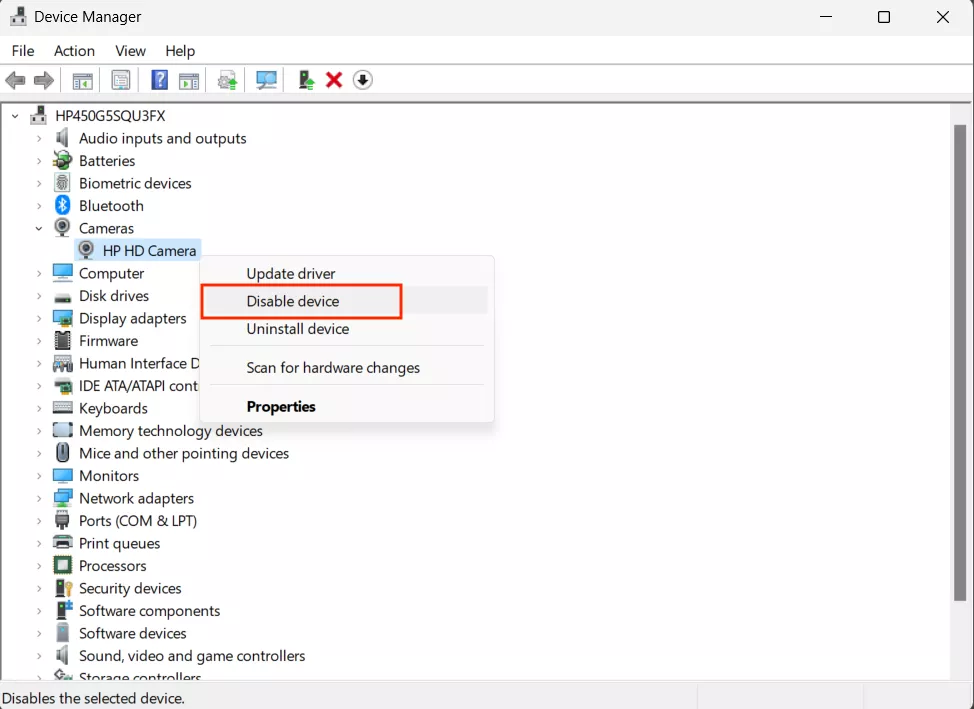Click the Back arrow toolbar icon
974x709 pixels.
[x=15, y=80]
